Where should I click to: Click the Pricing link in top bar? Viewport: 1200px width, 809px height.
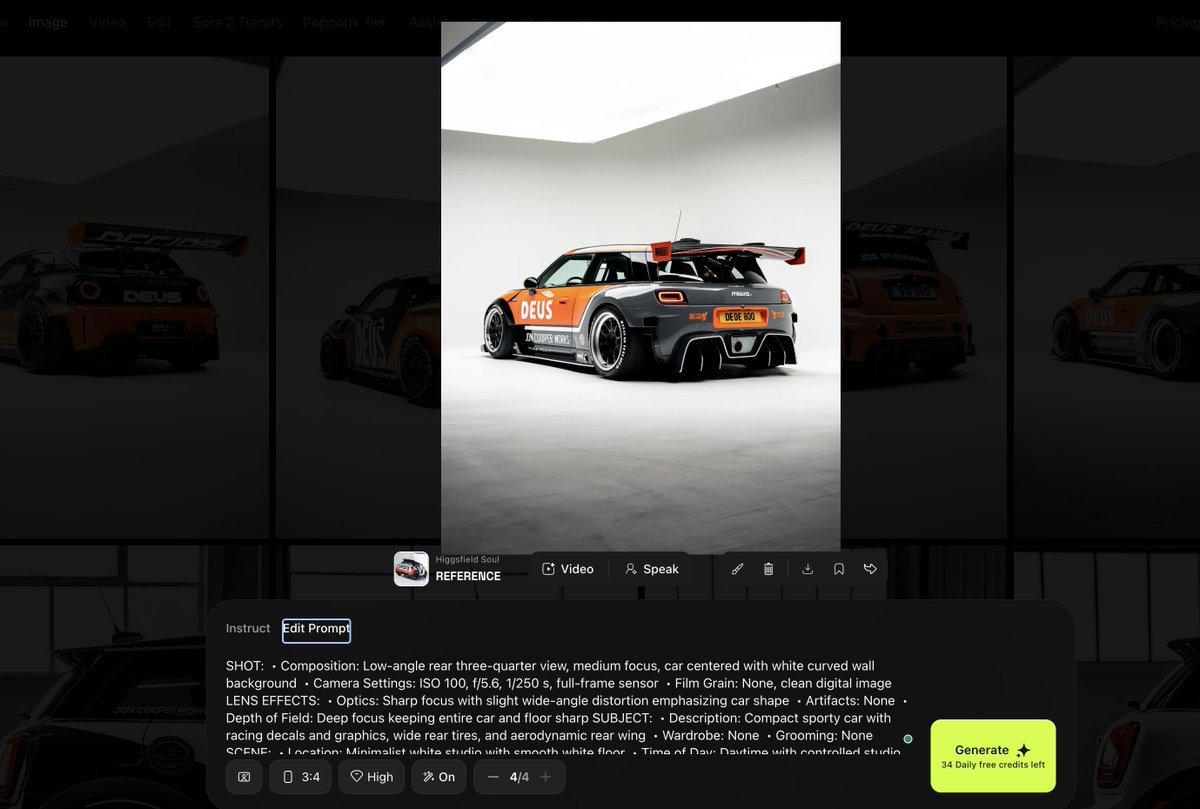point(1178,22)
